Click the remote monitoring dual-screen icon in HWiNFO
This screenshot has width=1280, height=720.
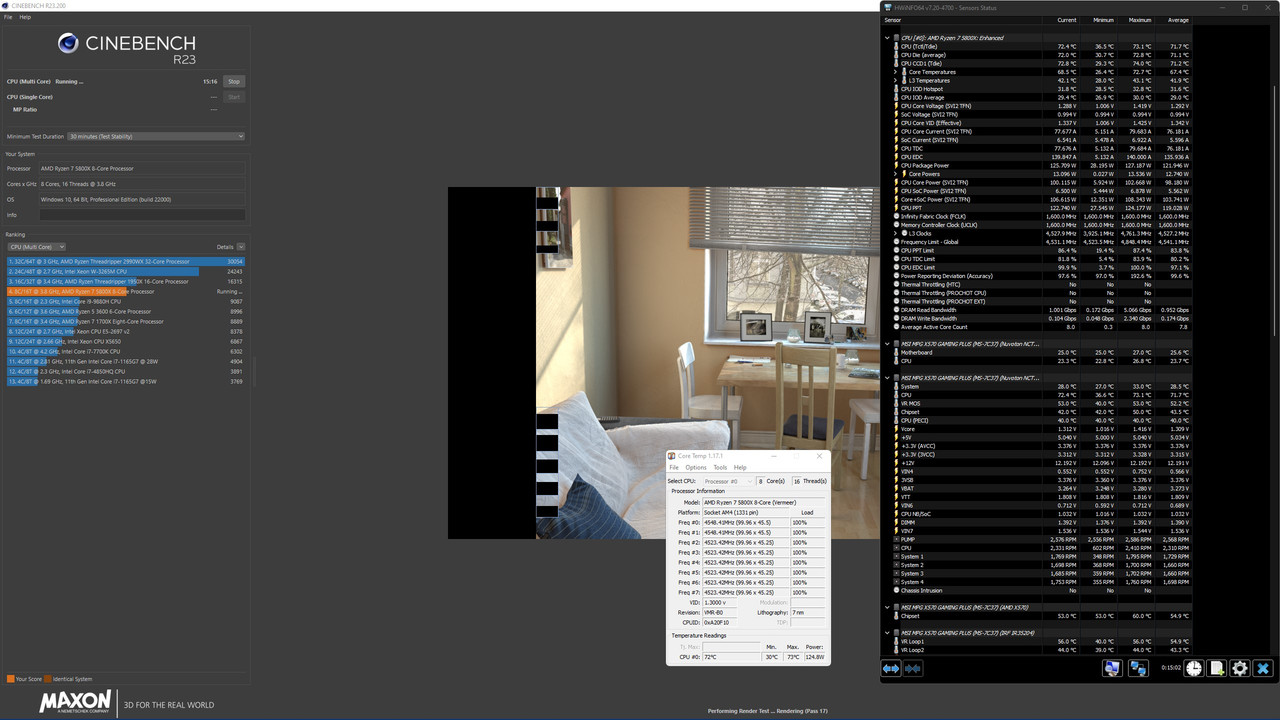pyautogui.click(x=1138, y=668)
